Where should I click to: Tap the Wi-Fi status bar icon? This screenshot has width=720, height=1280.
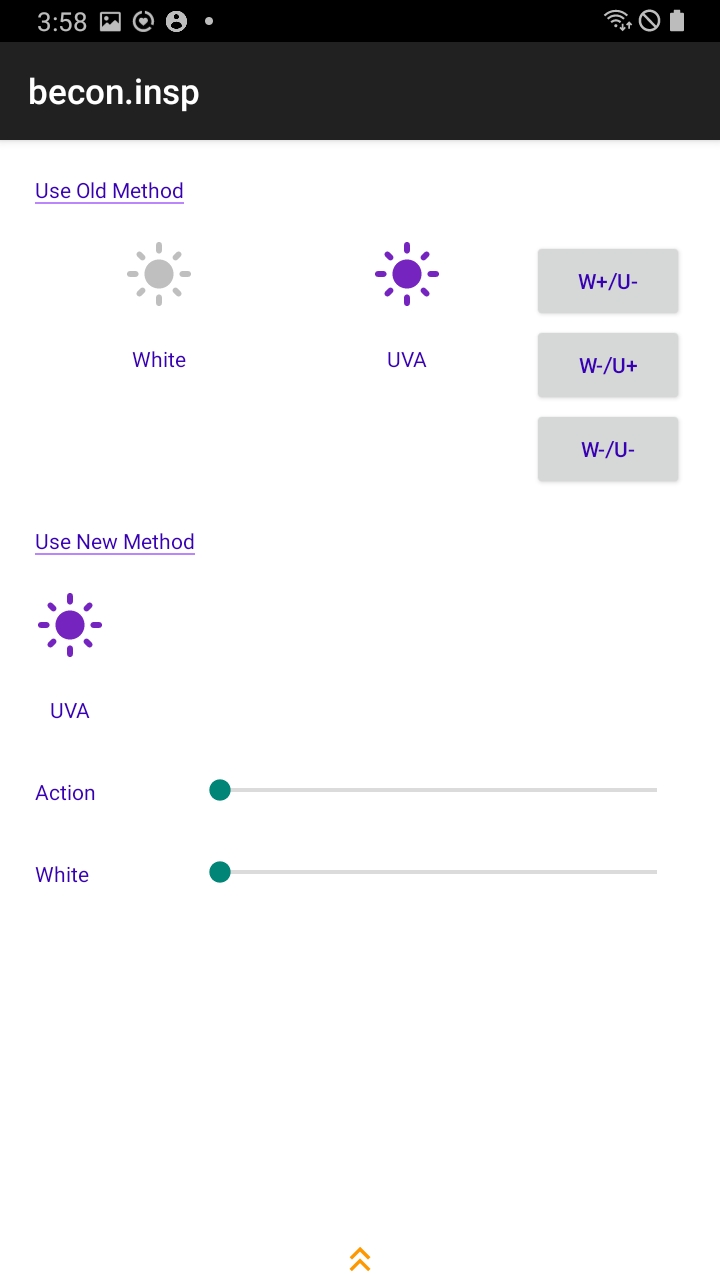click(x=618, y=20)
